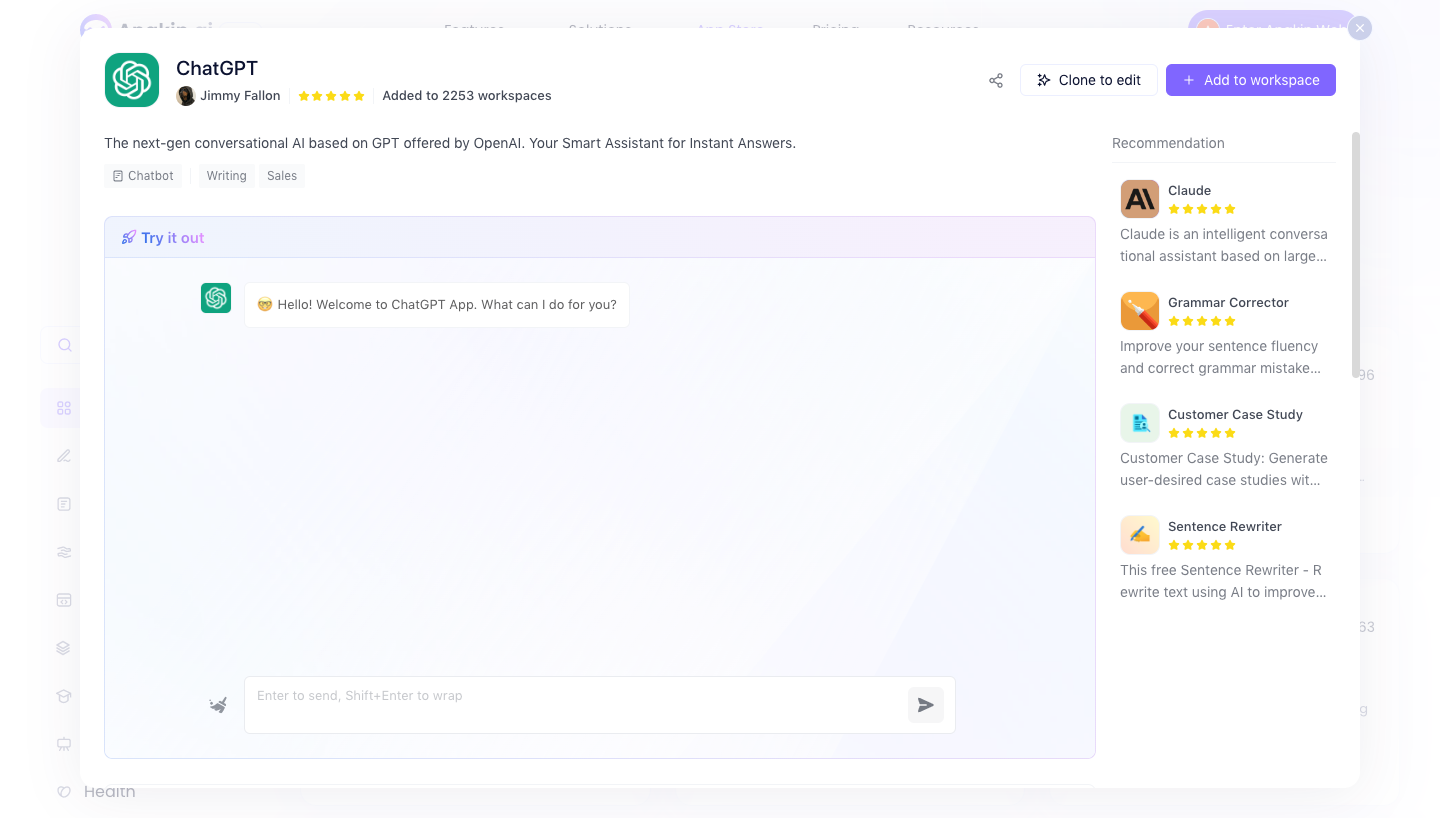Add ChatGPT to workspace

1251,80
